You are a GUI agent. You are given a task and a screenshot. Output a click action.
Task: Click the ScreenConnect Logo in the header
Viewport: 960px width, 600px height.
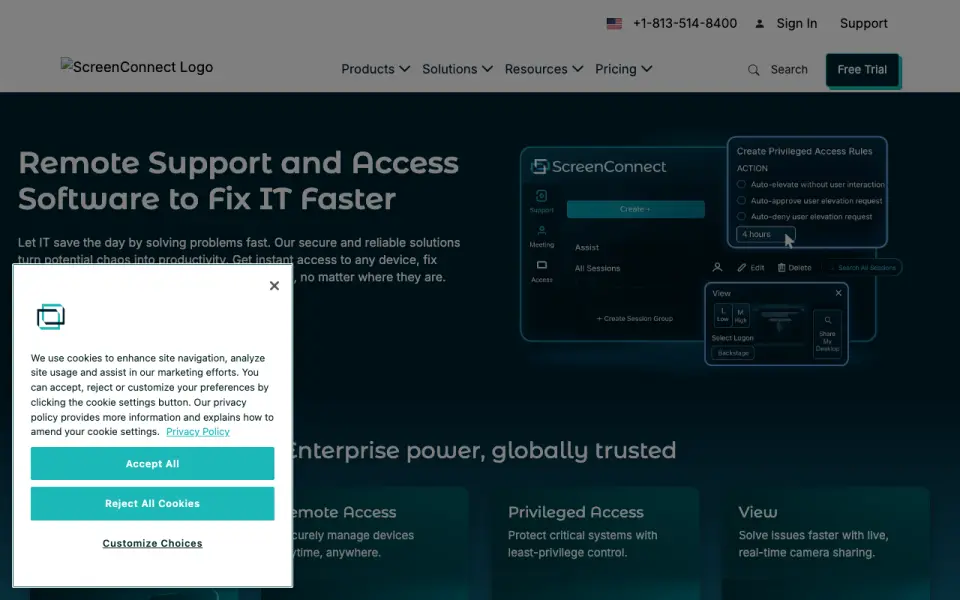click(x=137, y=67)
